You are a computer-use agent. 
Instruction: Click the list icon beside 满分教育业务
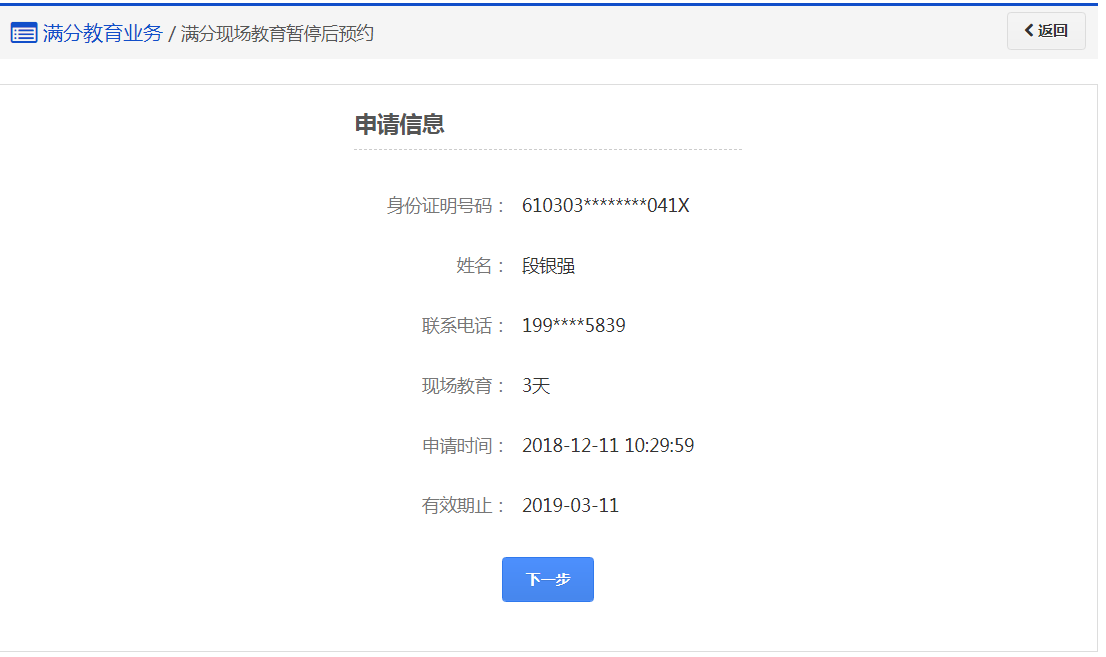24,33
